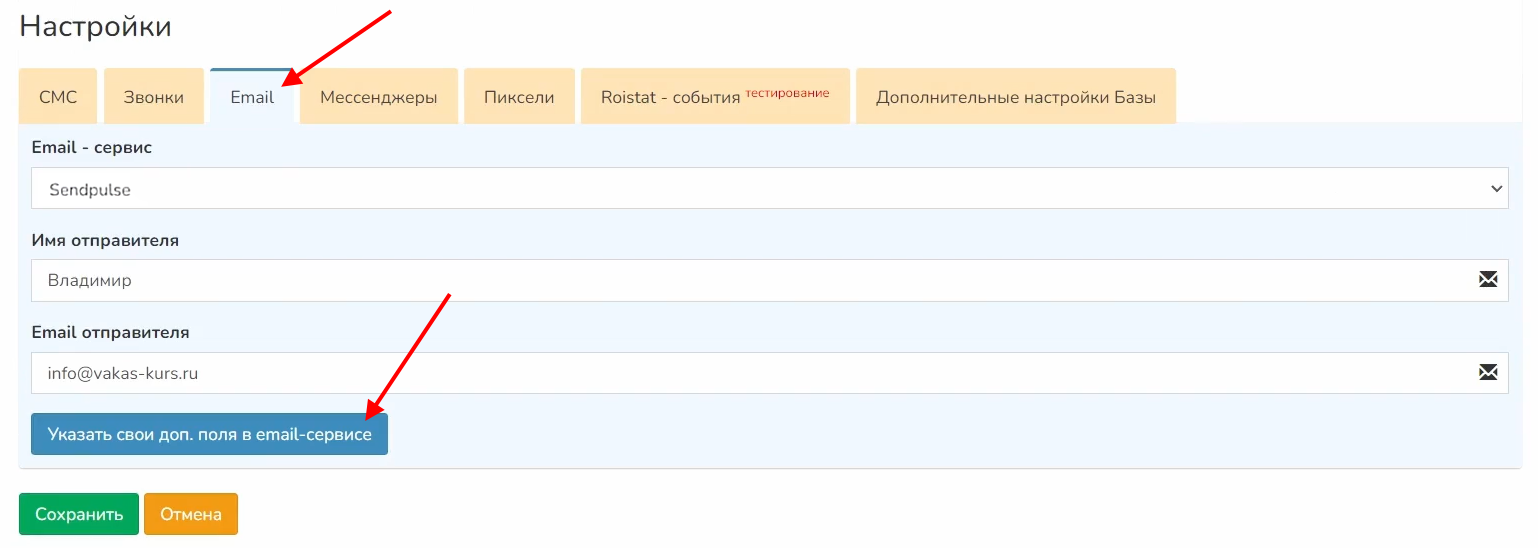The height and width of the screenshot is (548, 1538).
Task: Switch to the СМС tab
Action: pyautogui.click(x=58, y=97)
